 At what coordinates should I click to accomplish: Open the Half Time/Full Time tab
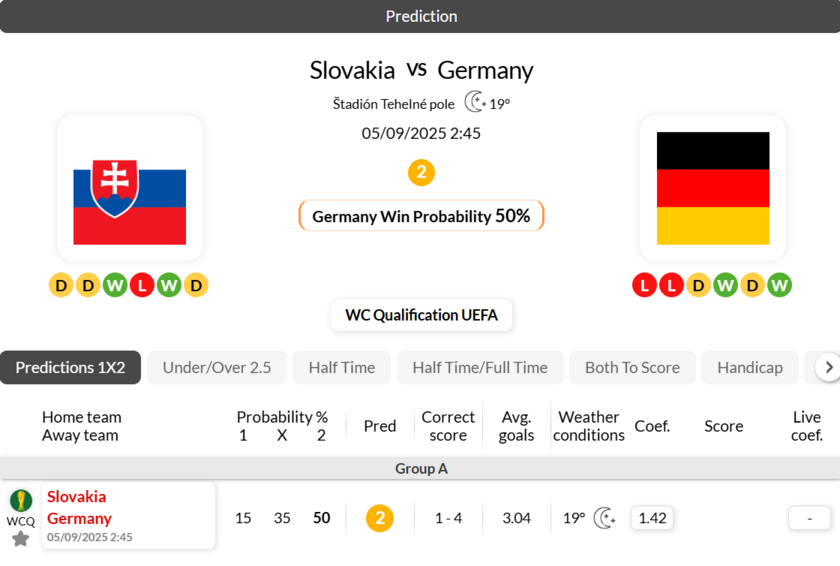(x=480, y=367)
